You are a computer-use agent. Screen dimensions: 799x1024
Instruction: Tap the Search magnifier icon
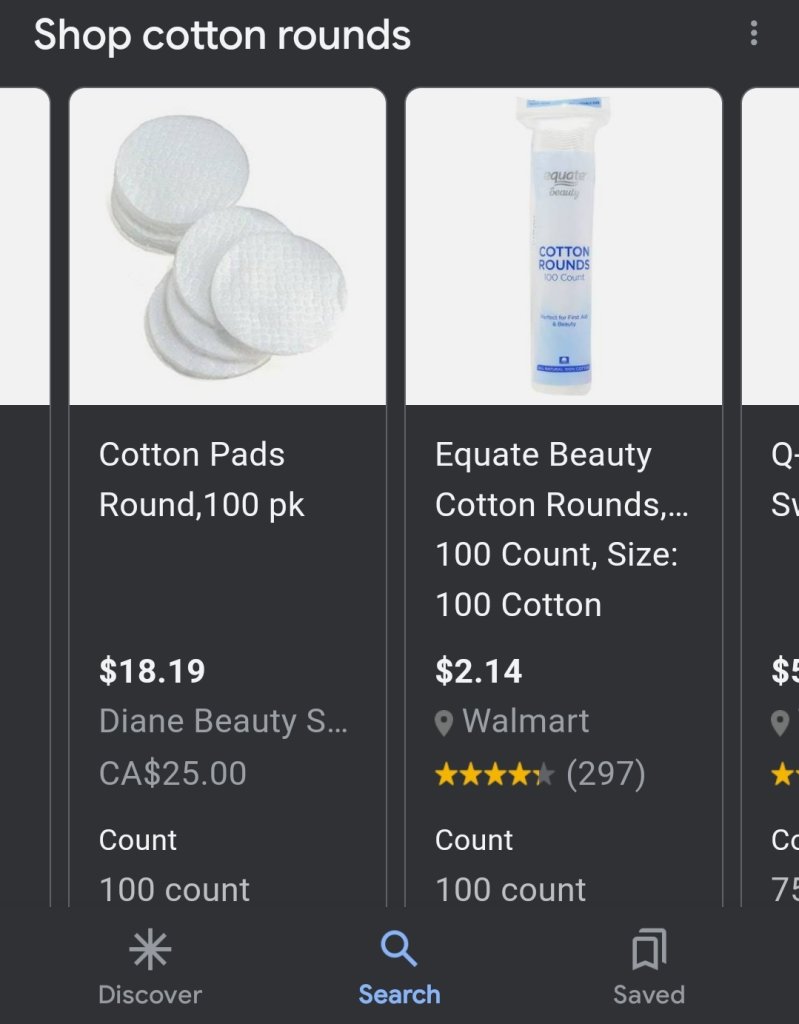(x=399, y=949)
